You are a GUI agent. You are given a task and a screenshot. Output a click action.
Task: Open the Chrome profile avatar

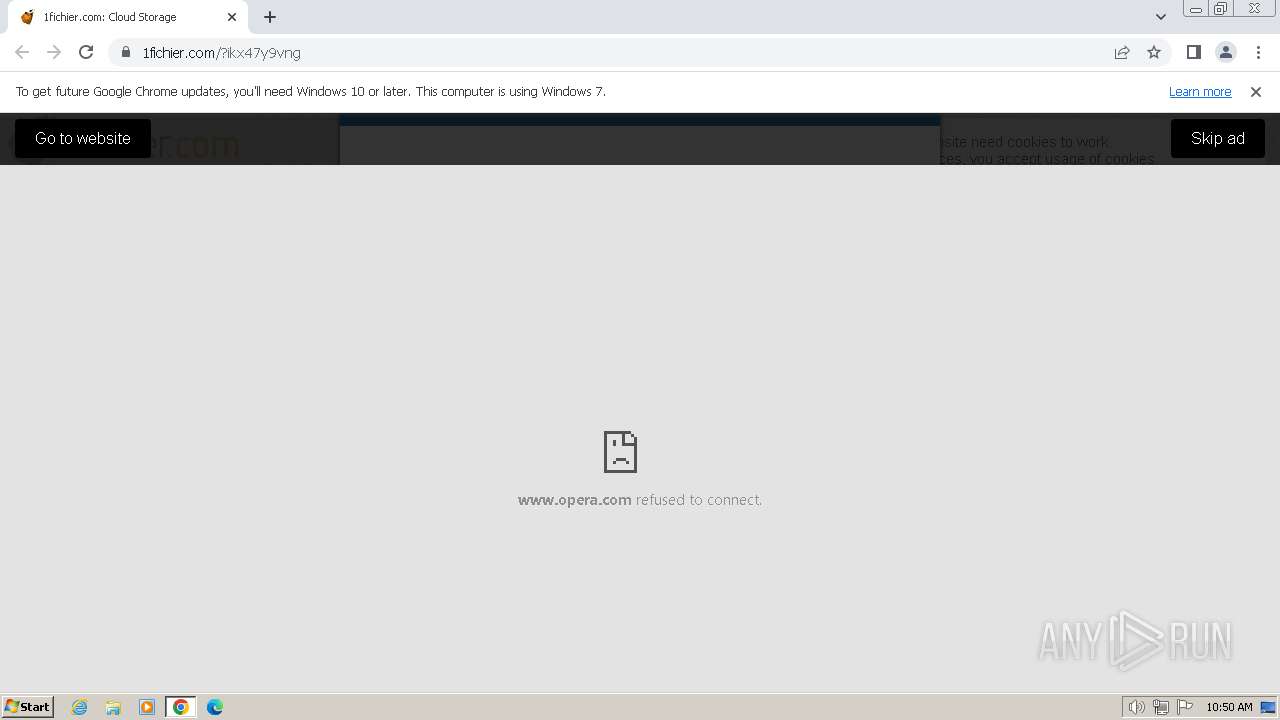1226,52
